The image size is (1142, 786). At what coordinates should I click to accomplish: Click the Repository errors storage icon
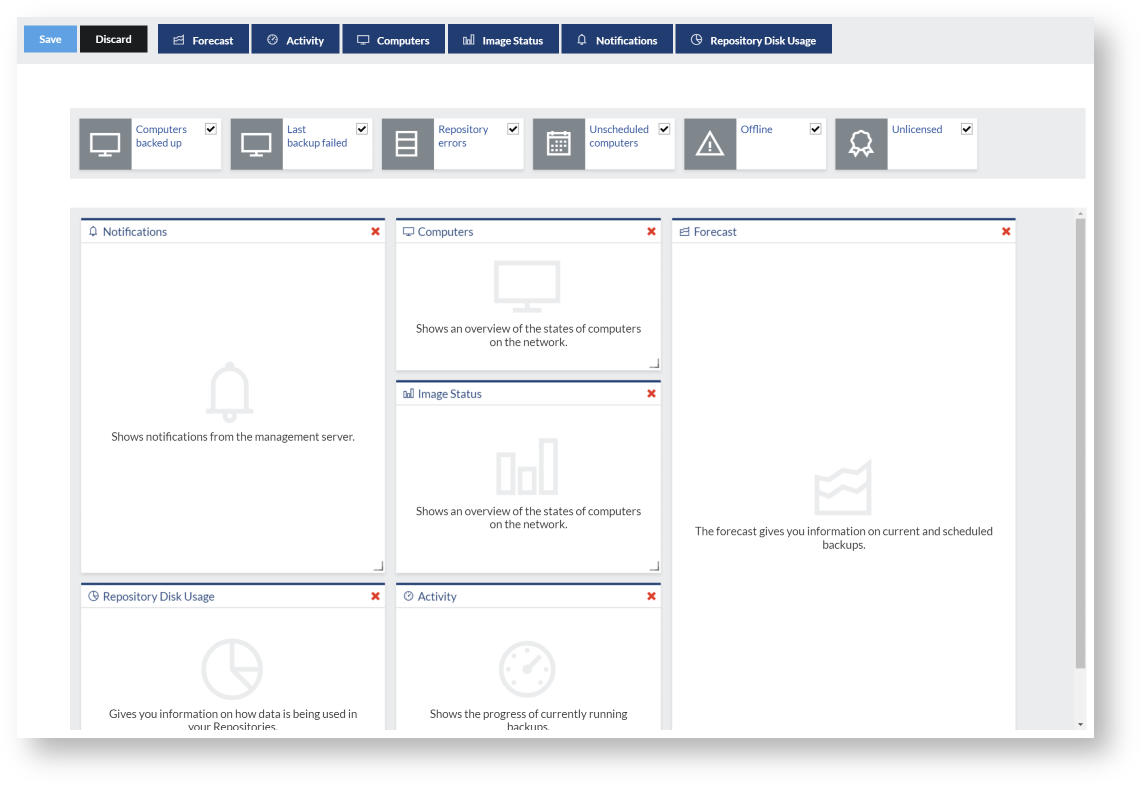coord(408,144)
